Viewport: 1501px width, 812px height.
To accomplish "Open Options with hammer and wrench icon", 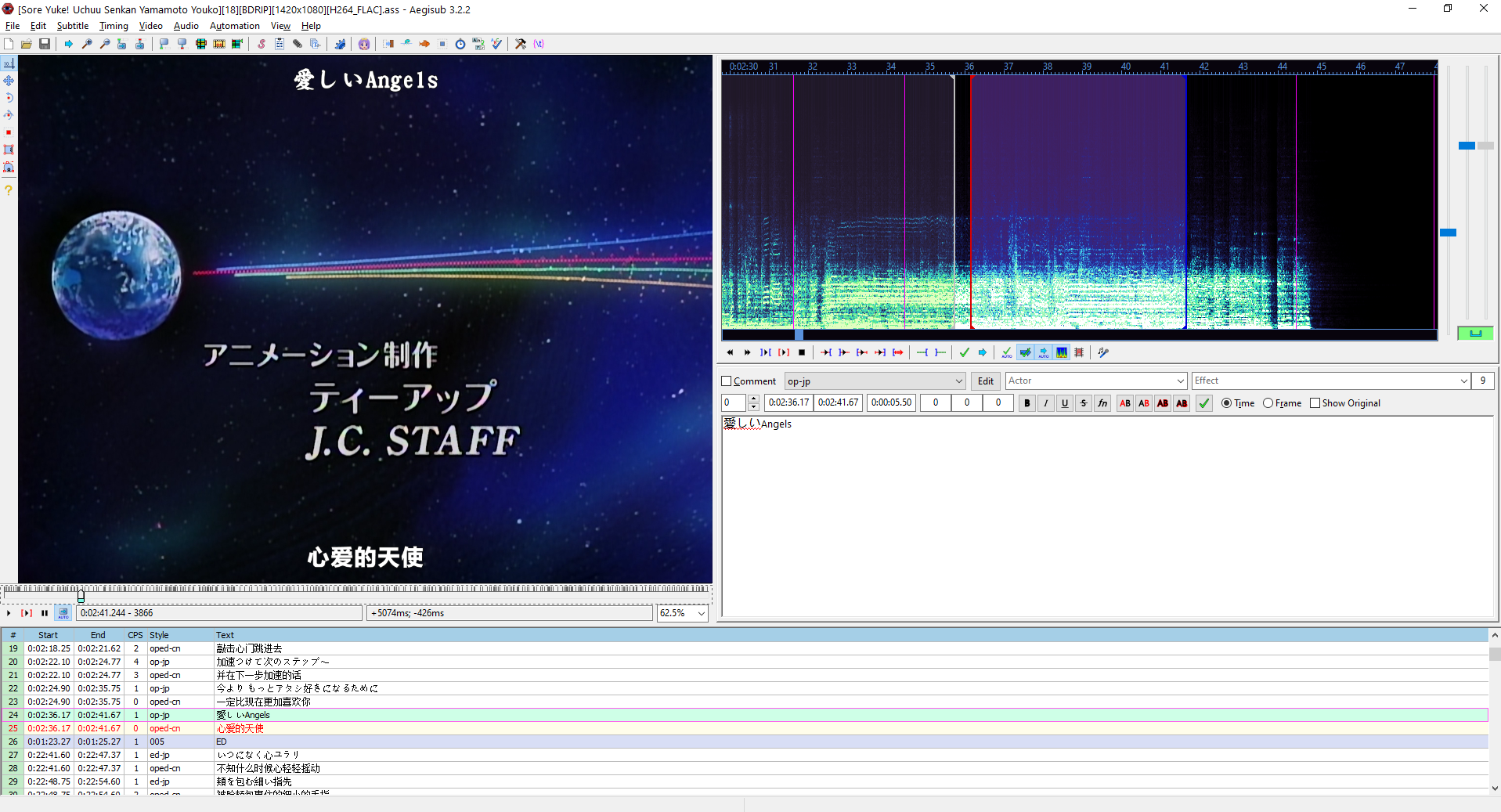I will point(521,44).
